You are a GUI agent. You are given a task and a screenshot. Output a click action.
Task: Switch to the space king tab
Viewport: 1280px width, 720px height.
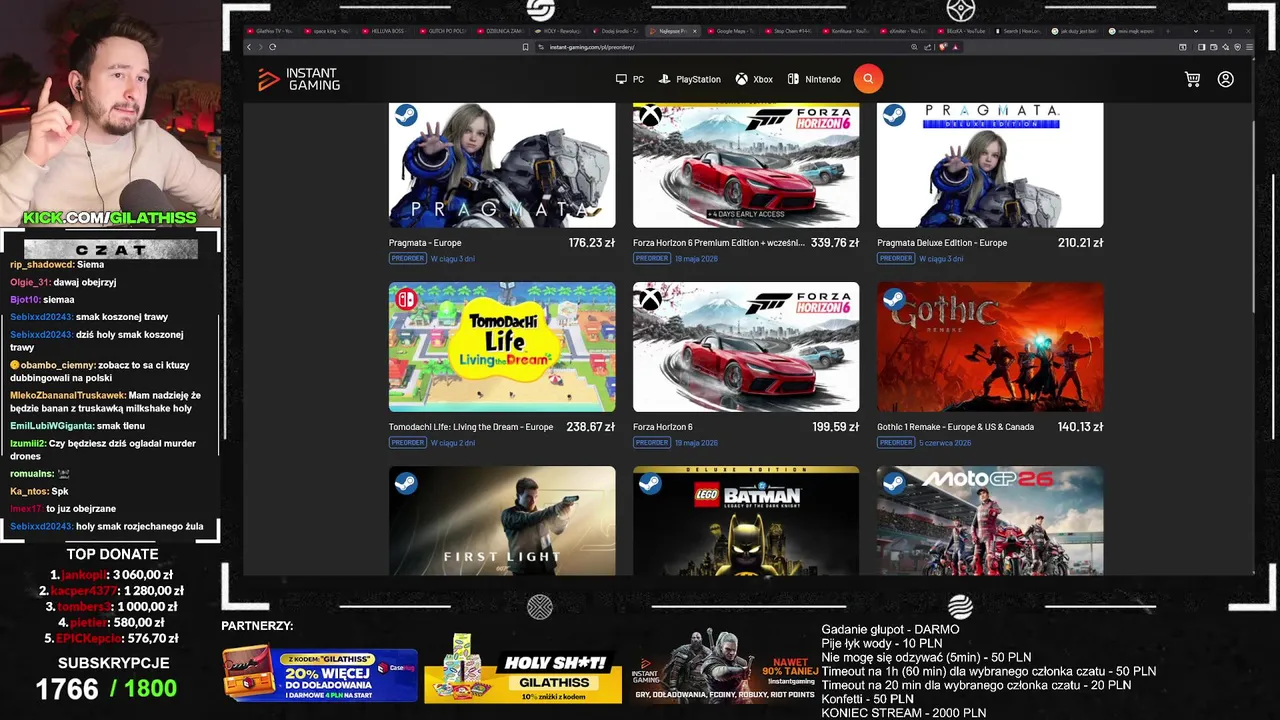[329, 31]
